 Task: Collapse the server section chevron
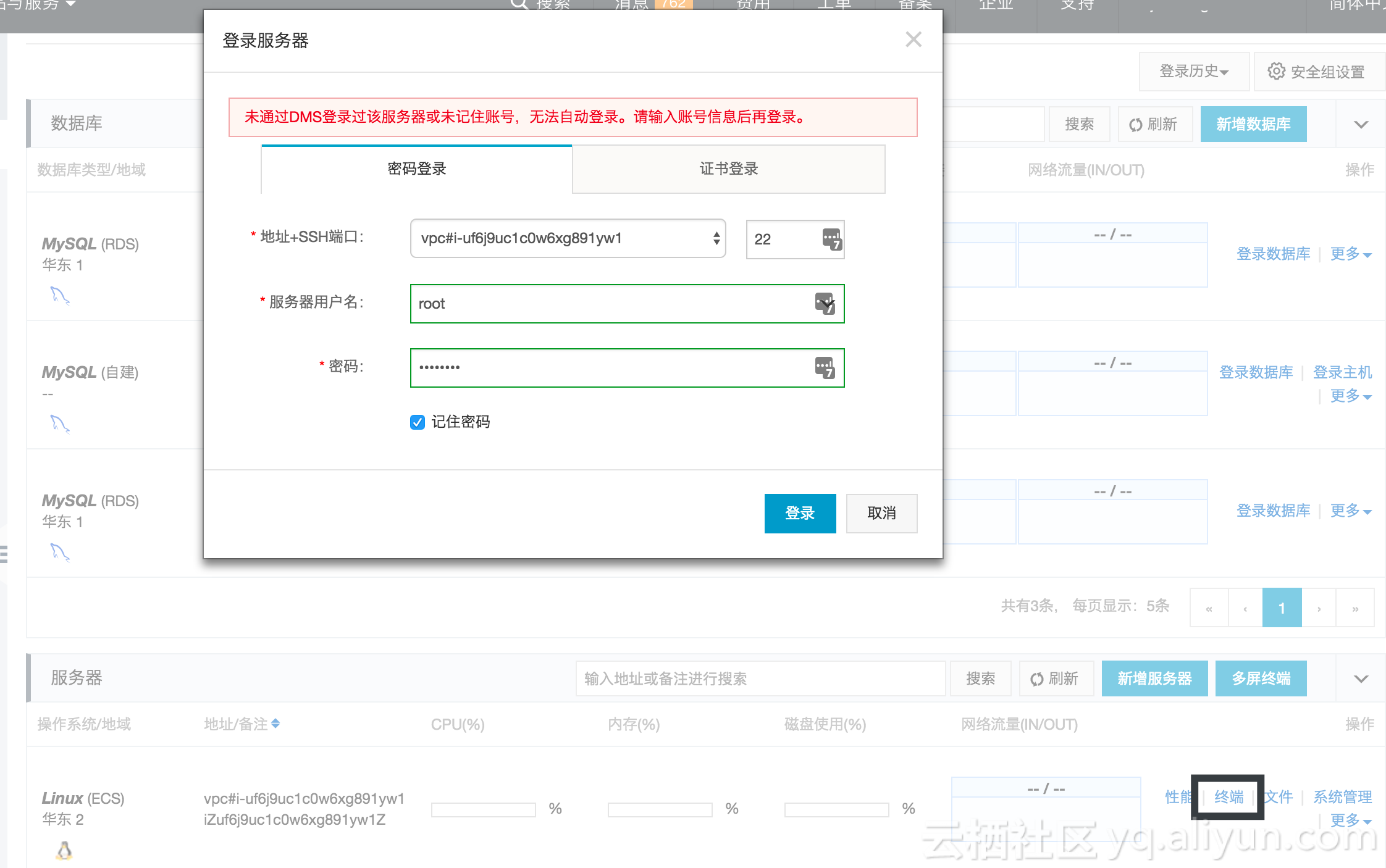[1361, 679]
